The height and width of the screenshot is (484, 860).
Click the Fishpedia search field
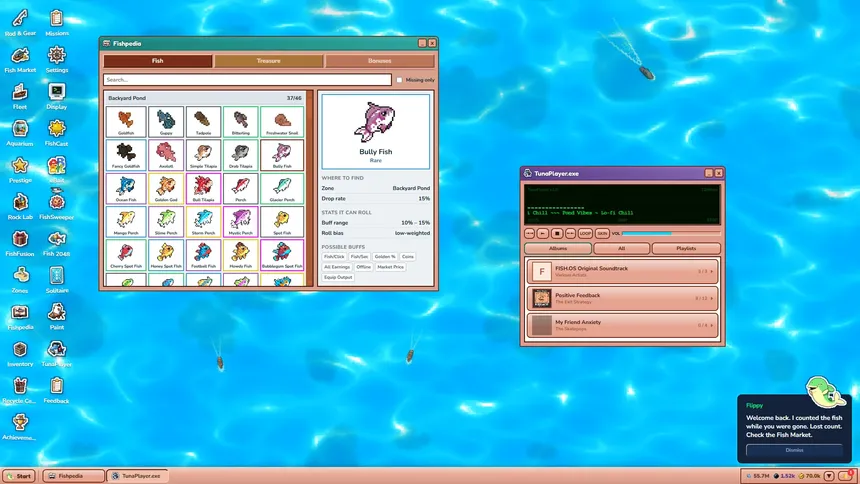click(x=247, y=80)
